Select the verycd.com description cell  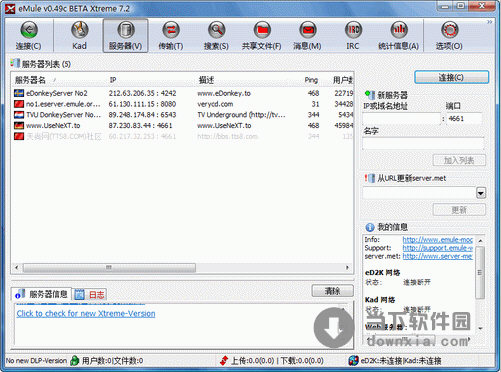coord(215,104)
